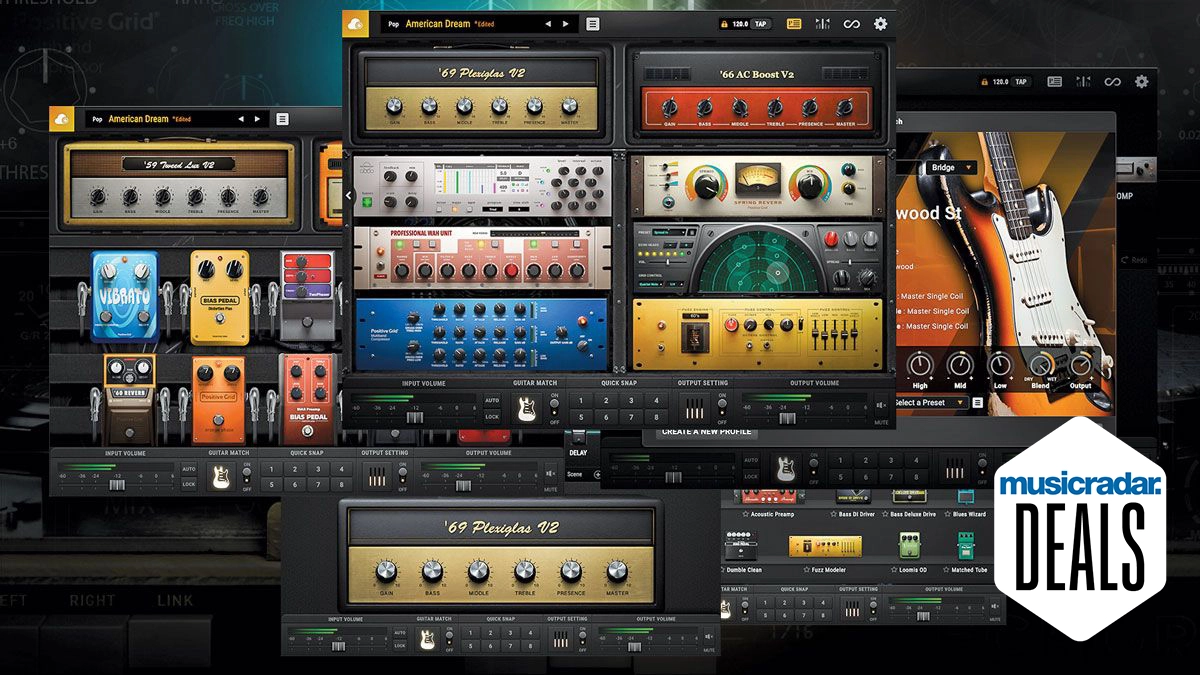This screenshot has width=1200, height=675.
Task: Click Input Volume slider in rack window
Action: point(414,416)
